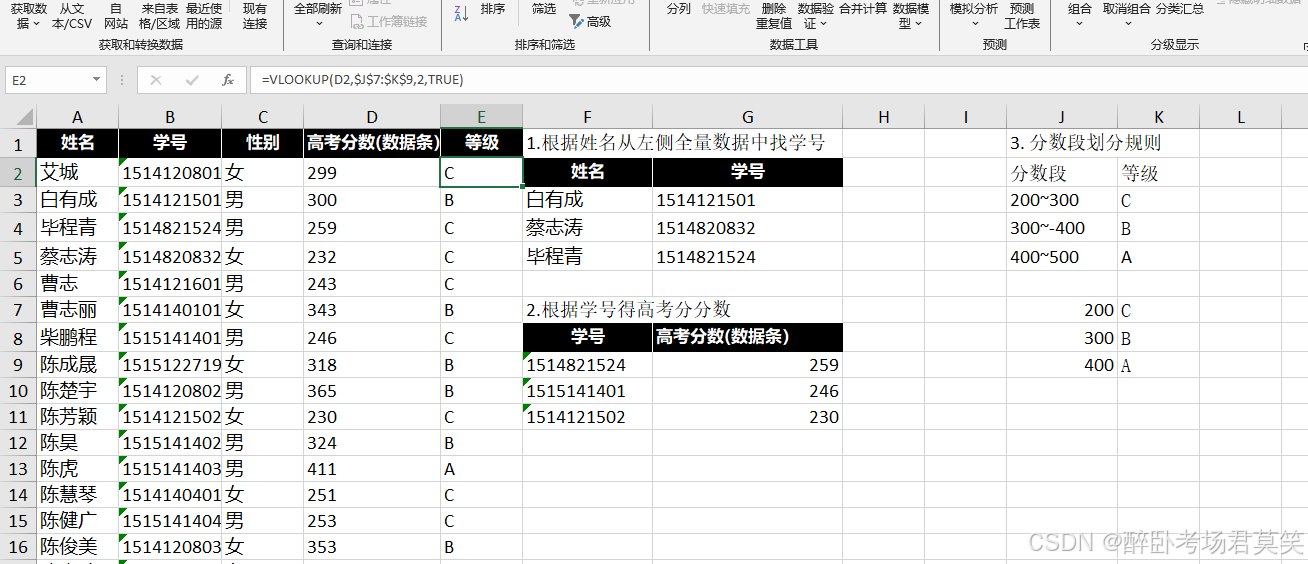Click the heading 1.根据姓名从左侧全量数据中找学号

point(676,143)
